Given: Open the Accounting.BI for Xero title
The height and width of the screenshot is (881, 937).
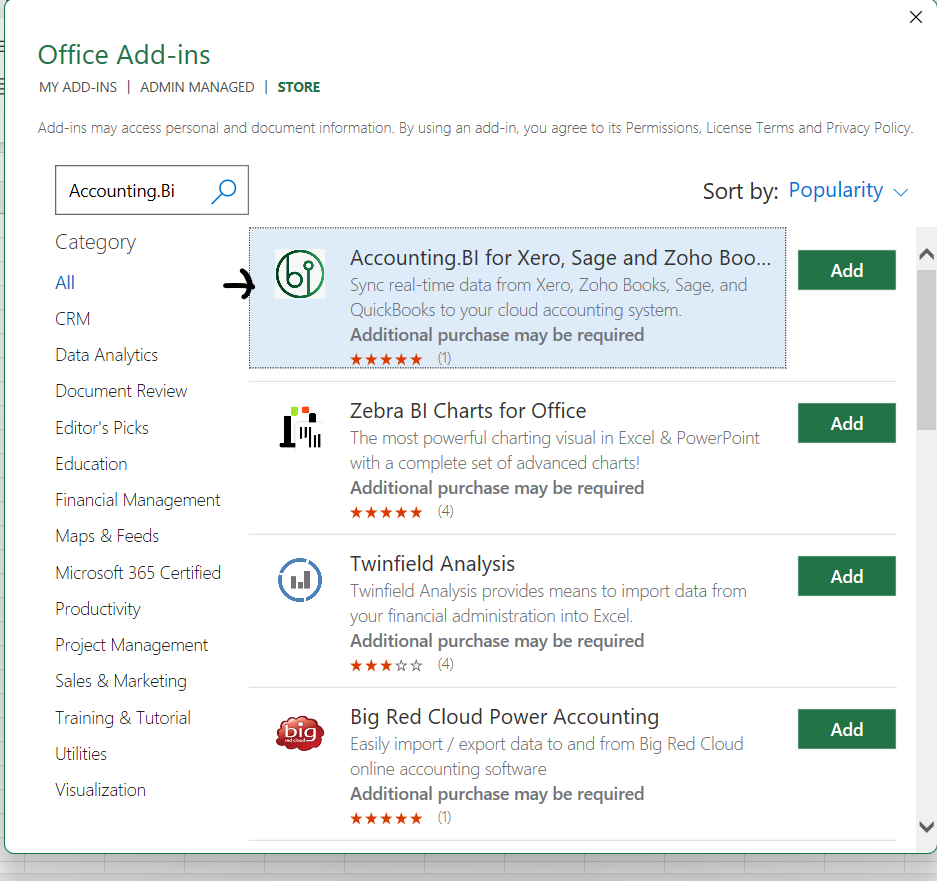Looking at the screenshot, I should click(x=561, y=258).
